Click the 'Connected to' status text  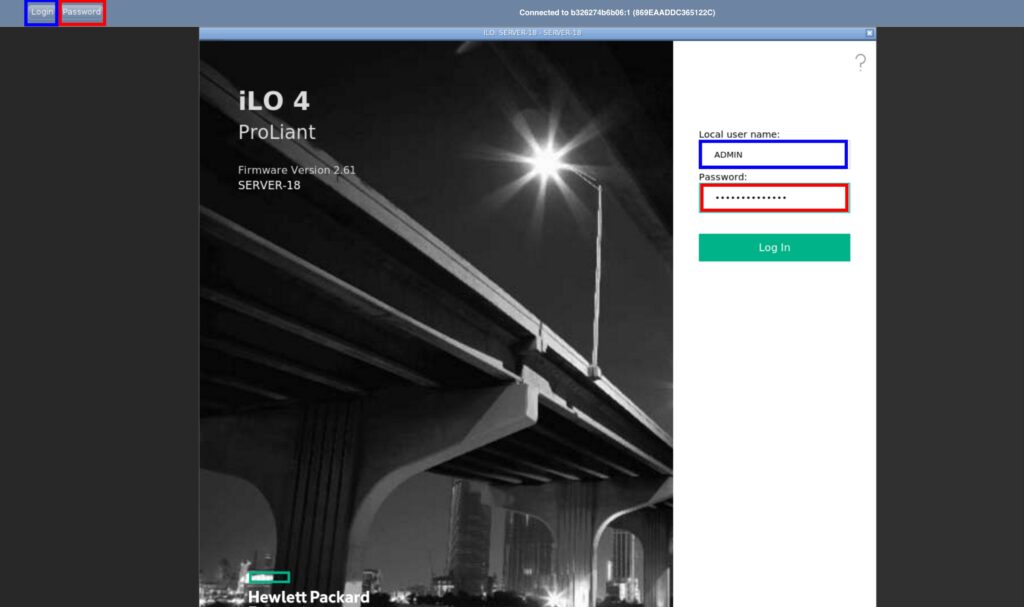tap(616, 12)
